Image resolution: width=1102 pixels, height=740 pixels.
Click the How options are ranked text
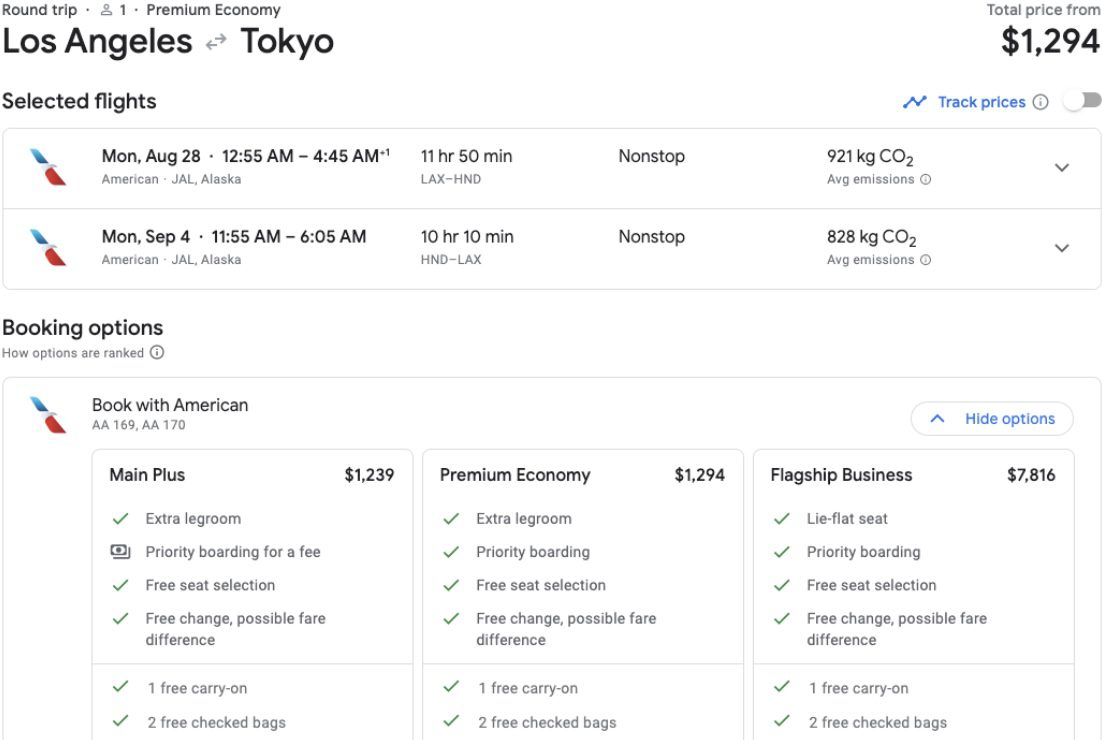[73, 353]
